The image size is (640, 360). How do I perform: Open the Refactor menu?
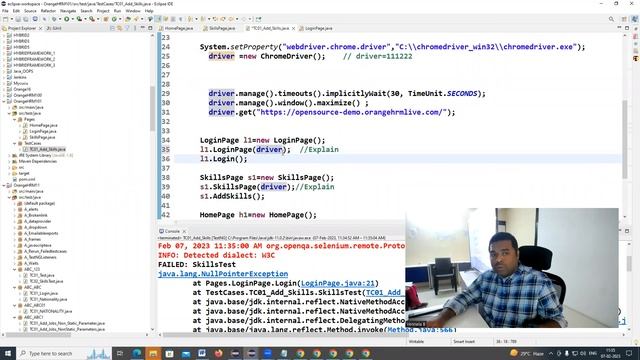(x=48, y=11)
